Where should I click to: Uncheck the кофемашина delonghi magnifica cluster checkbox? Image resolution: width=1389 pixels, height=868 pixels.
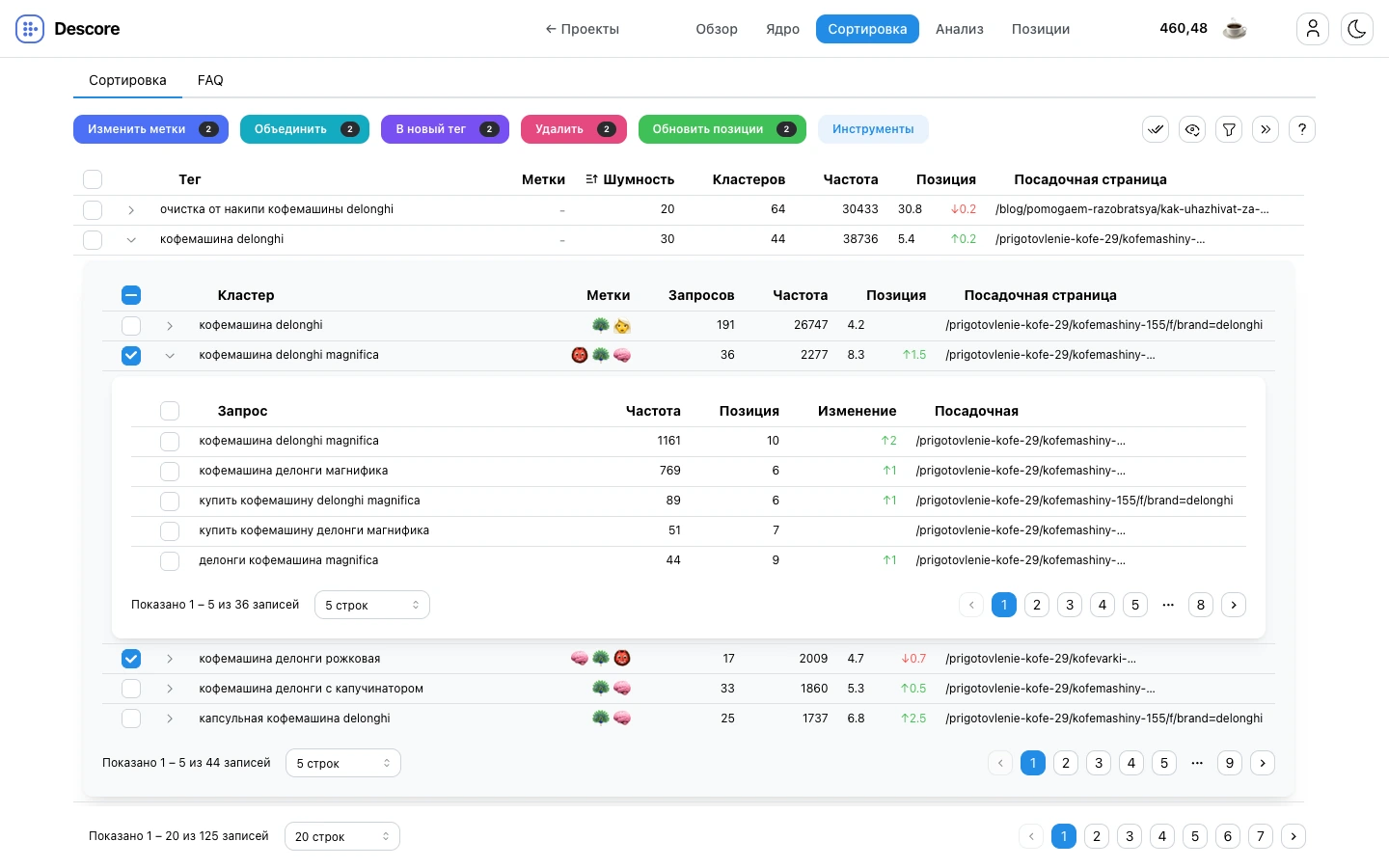(131, 355)
